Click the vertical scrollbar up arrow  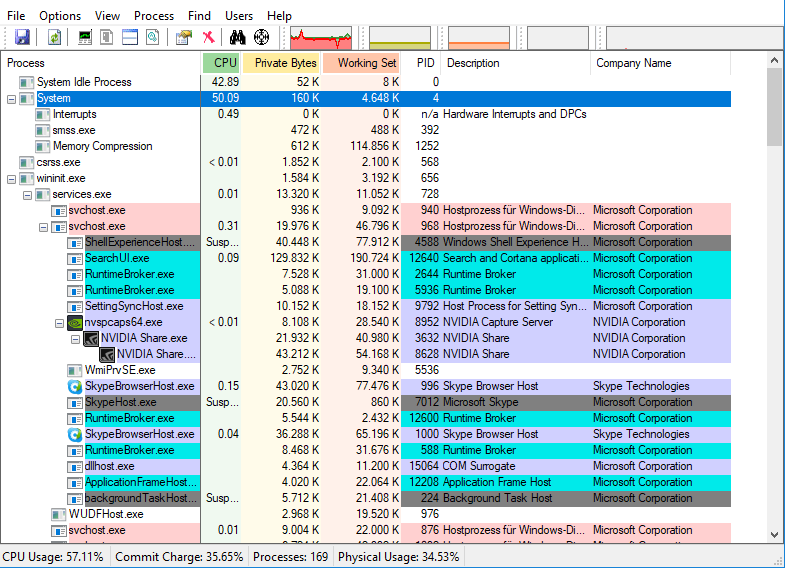(x=774, y=61)
